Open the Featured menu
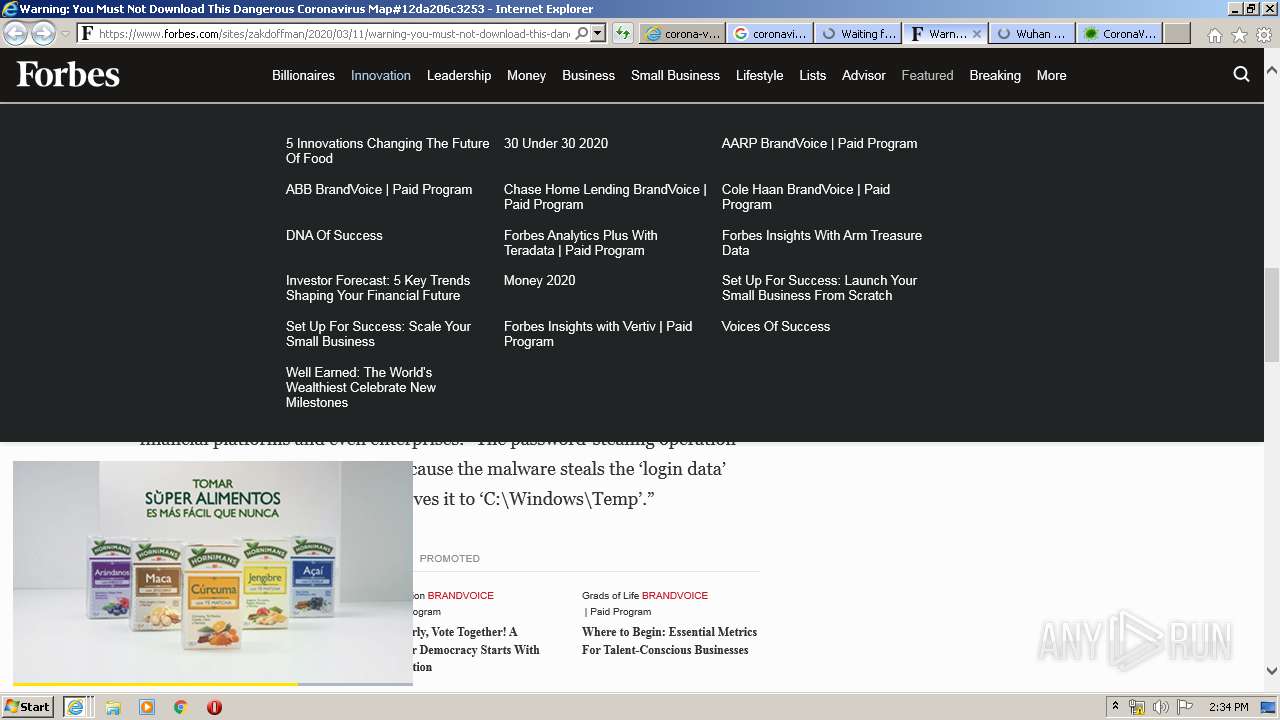This screenshot has width=1280, height=720. (x=927, y=75)
